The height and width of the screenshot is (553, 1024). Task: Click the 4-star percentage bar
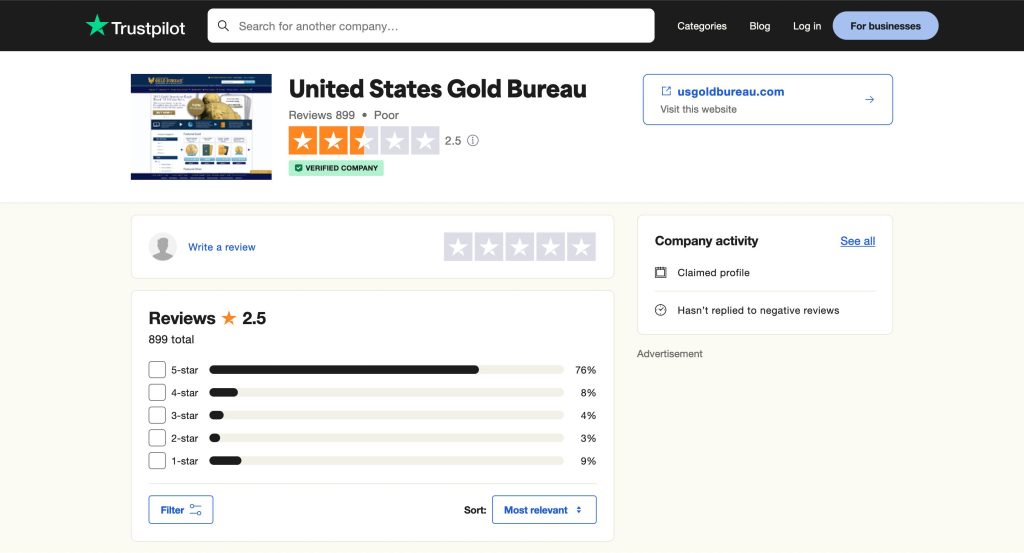[x=386, y=393]
